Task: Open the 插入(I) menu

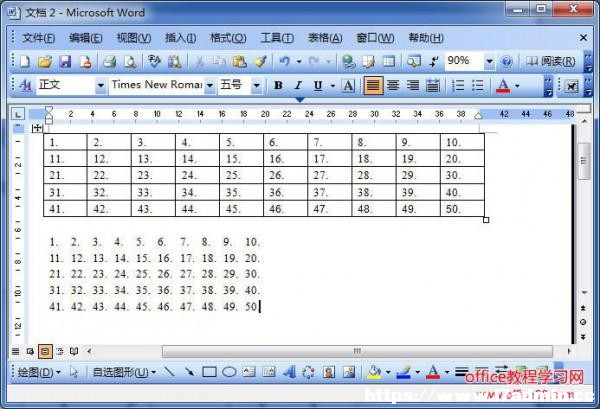Action: (x=181, y=38)
